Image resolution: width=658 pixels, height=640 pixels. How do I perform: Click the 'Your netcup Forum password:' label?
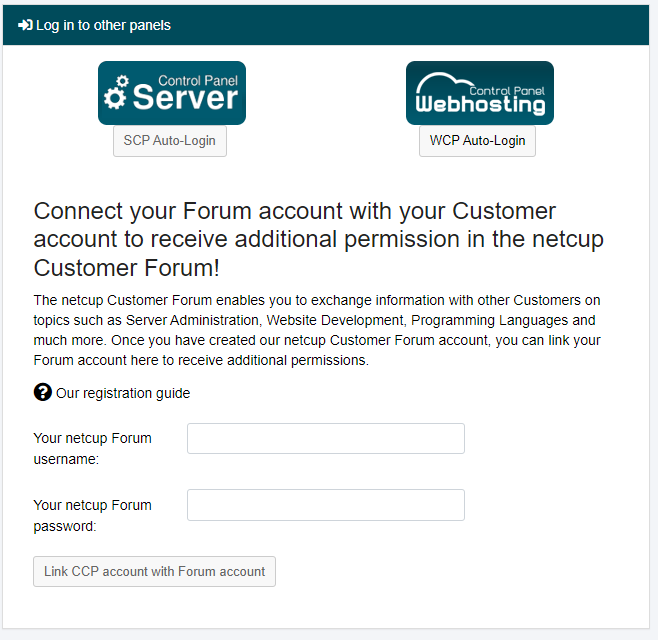click(x=92, y=515)
